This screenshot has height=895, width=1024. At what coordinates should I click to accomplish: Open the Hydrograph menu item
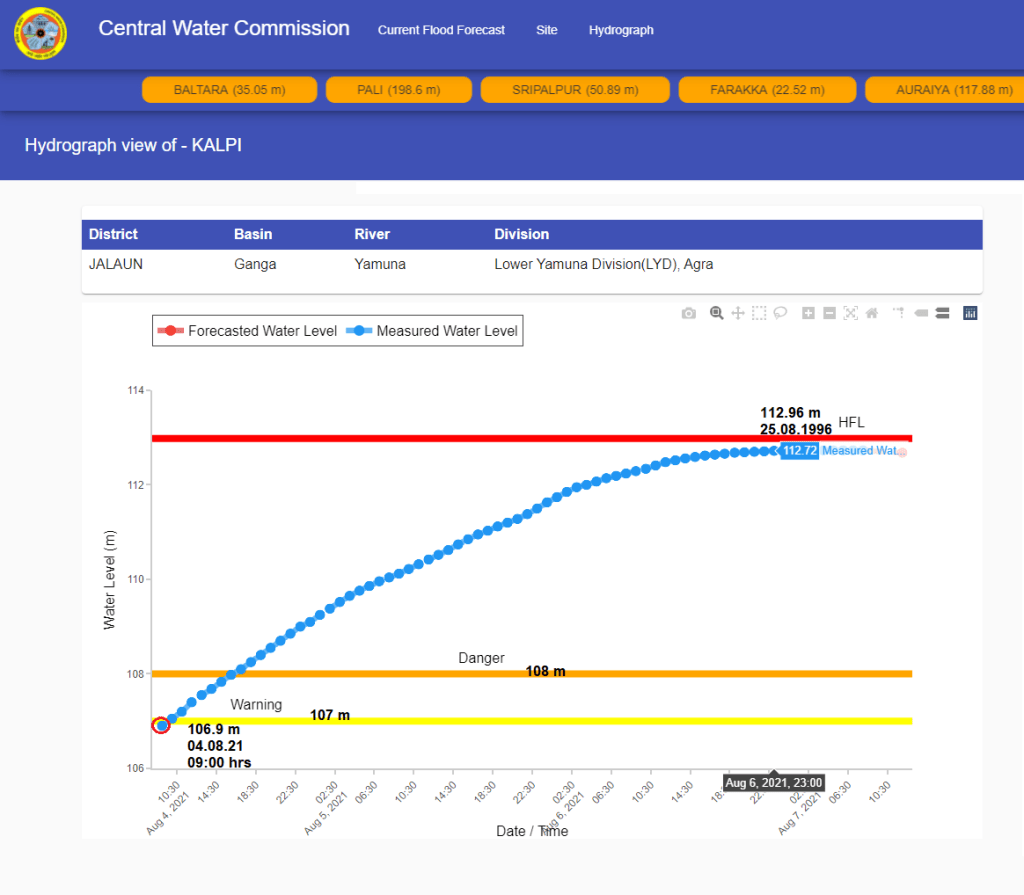tap(621, 30)
